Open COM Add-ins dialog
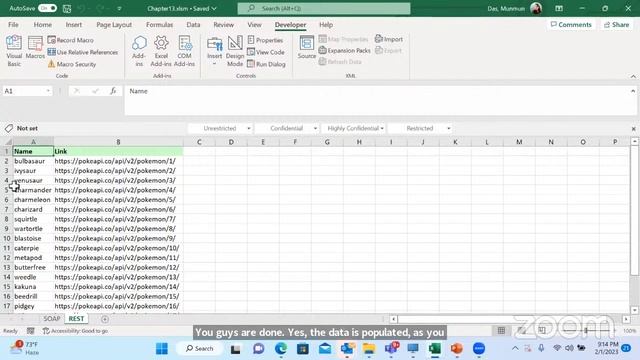This screenshot has height=360, width=640. point(184,51)
